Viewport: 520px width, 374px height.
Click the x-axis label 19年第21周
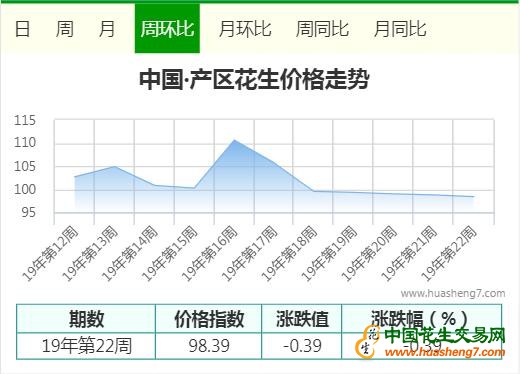pos(409,253)
